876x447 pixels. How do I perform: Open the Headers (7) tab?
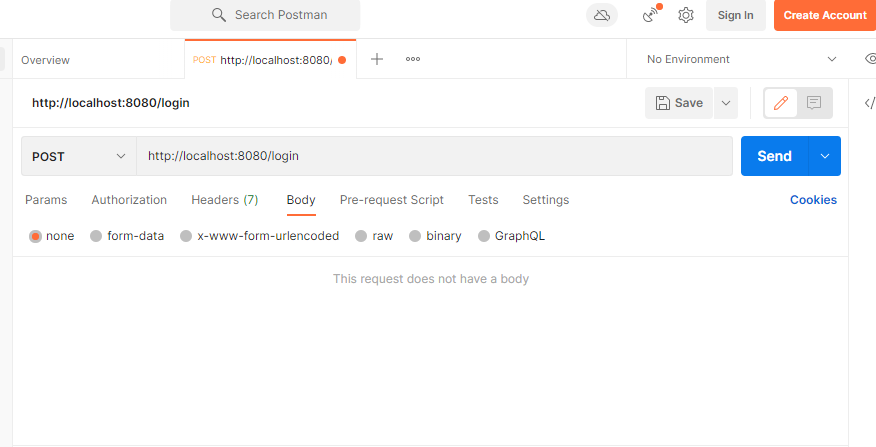pos(225,200)
